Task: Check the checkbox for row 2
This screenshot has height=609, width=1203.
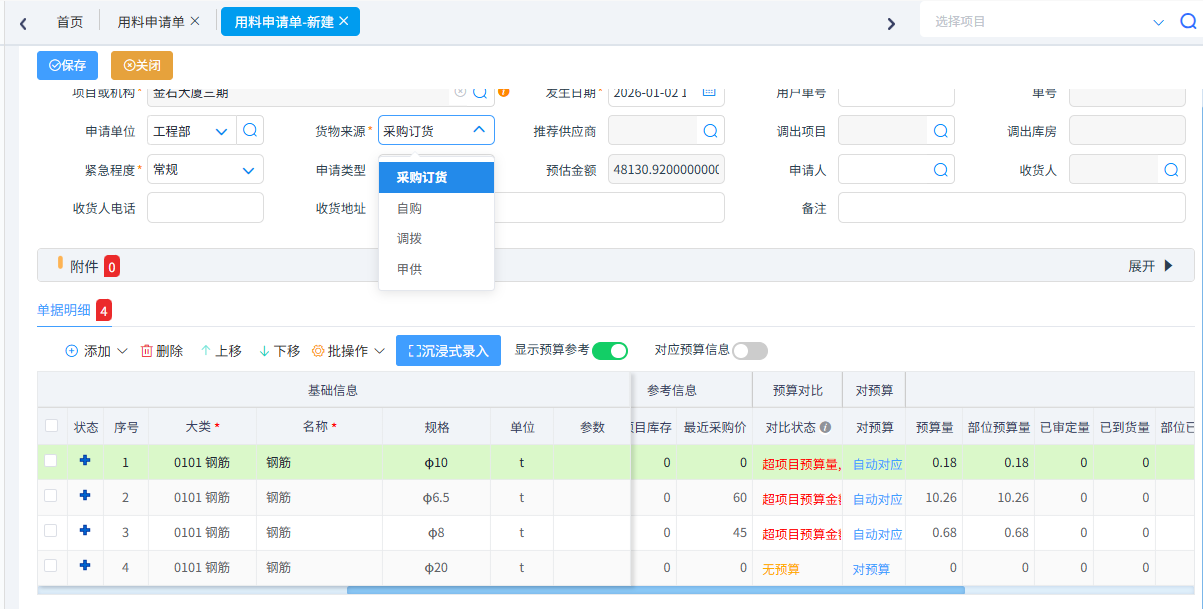Action: click(51, 496)
